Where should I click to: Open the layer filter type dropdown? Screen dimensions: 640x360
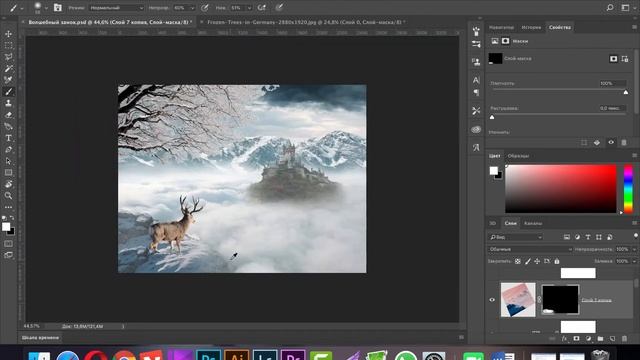(x=516, y=237)
